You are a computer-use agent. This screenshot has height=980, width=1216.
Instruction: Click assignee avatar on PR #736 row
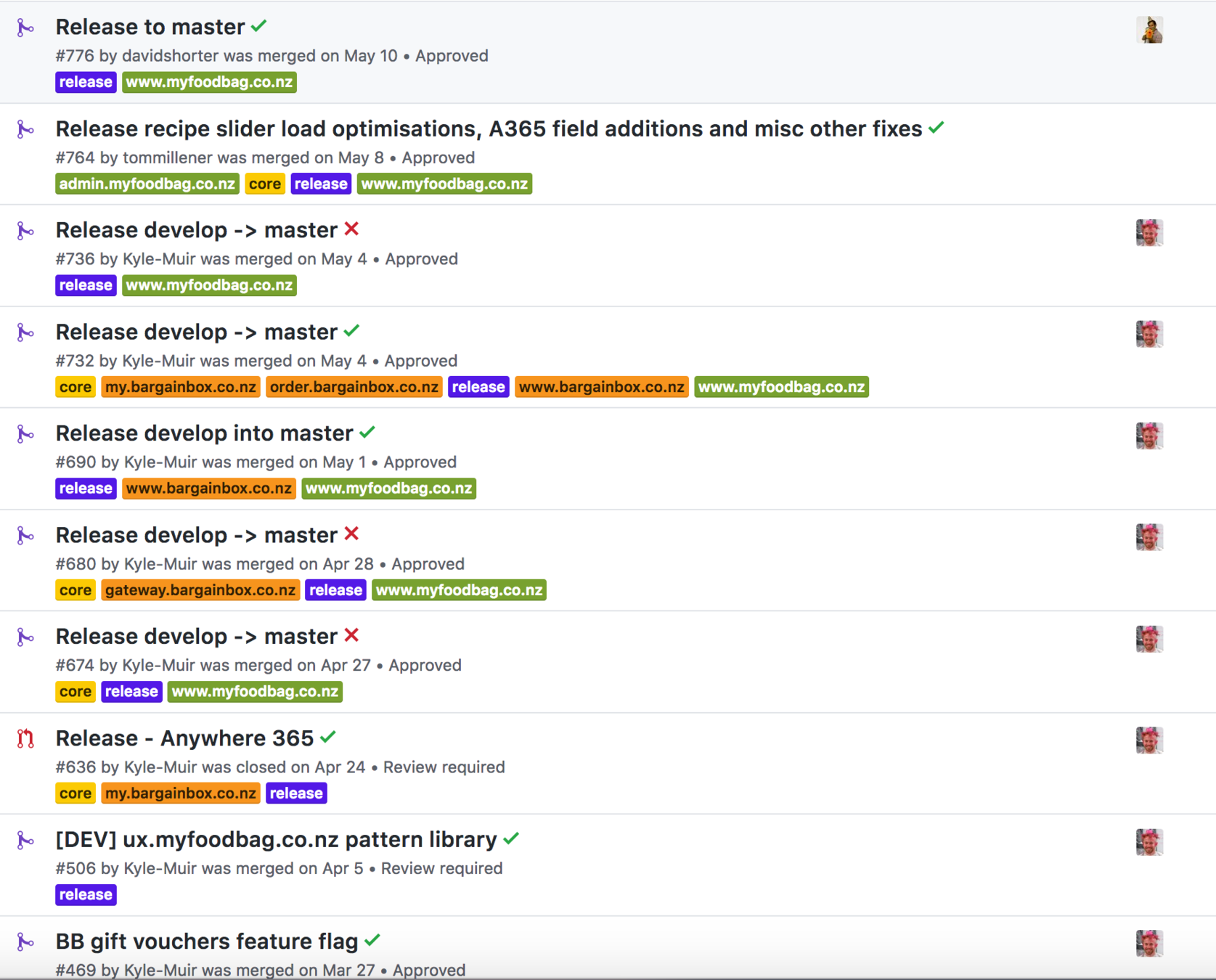tap(1150, 233)
